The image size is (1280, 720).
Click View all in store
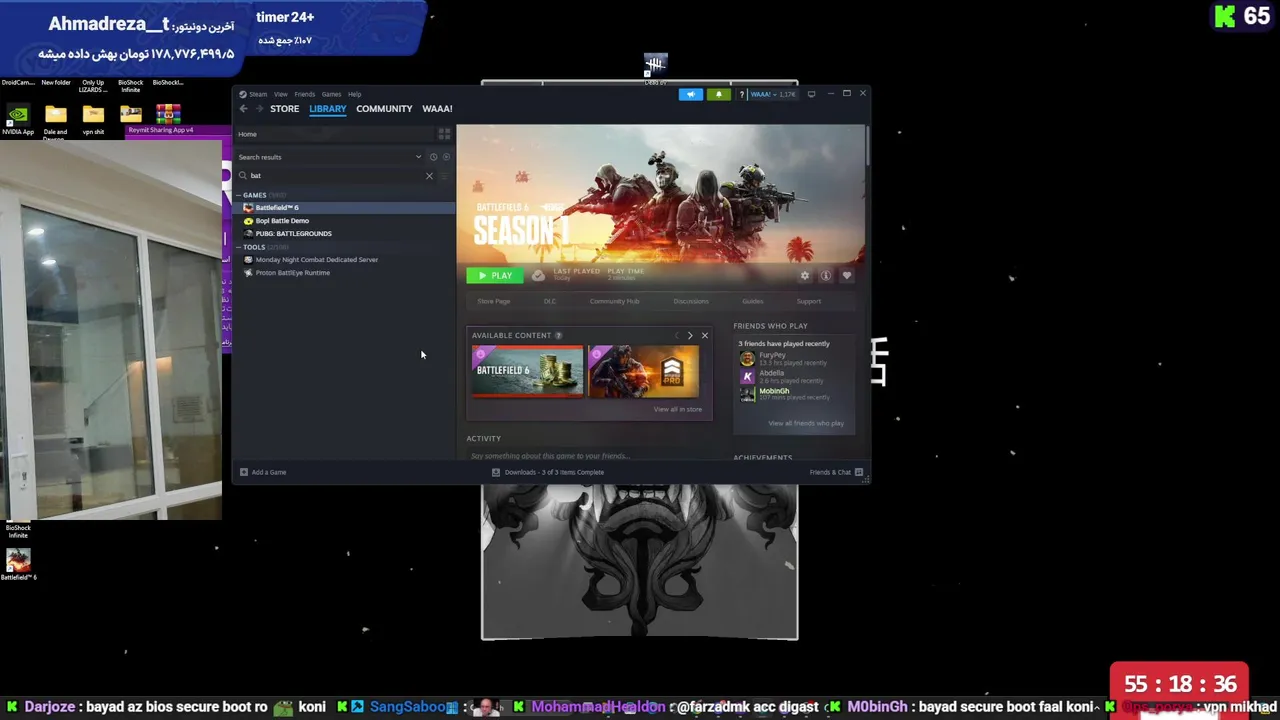coord(678,409)
